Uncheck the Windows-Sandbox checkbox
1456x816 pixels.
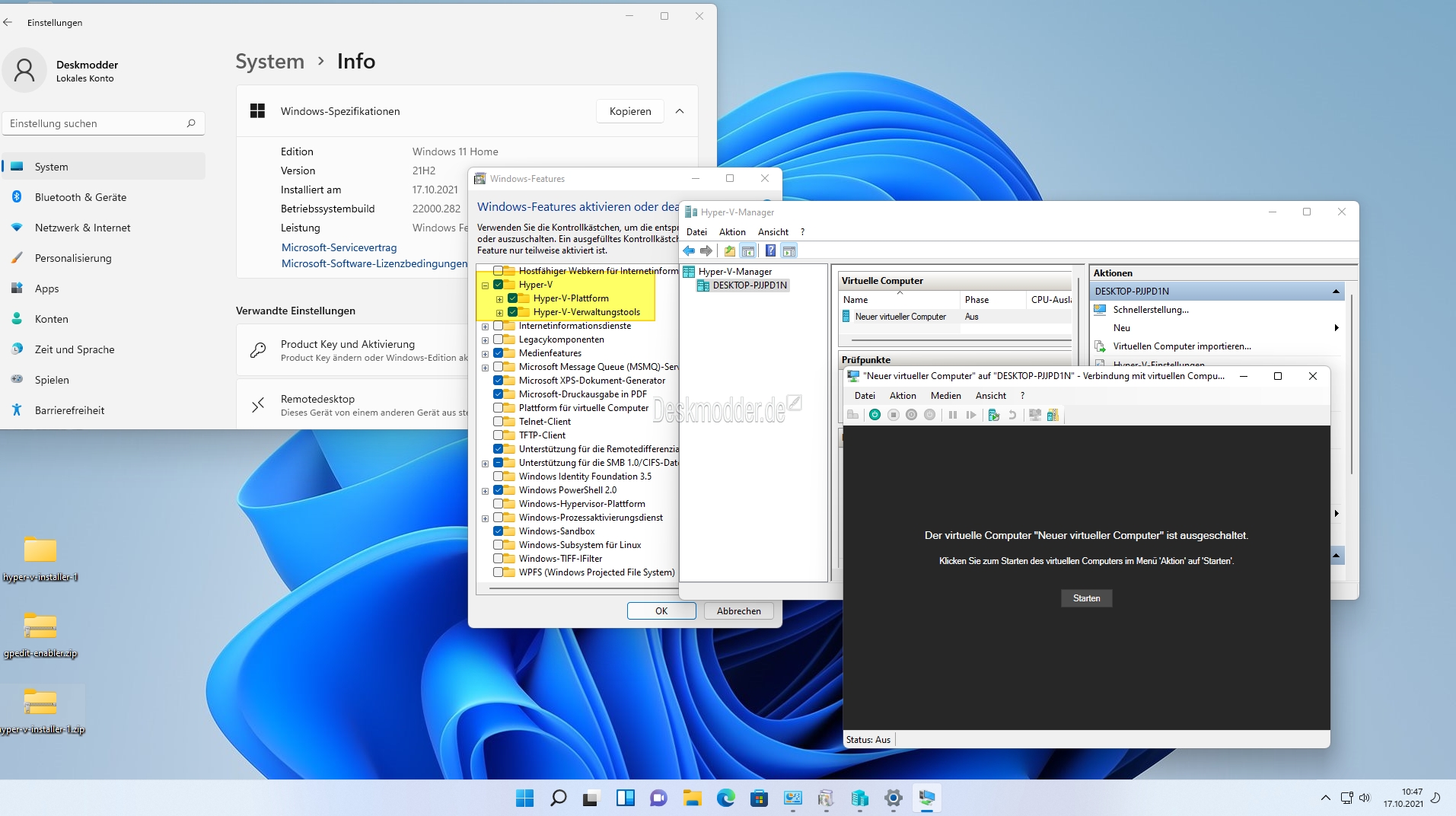pos(499,531)
